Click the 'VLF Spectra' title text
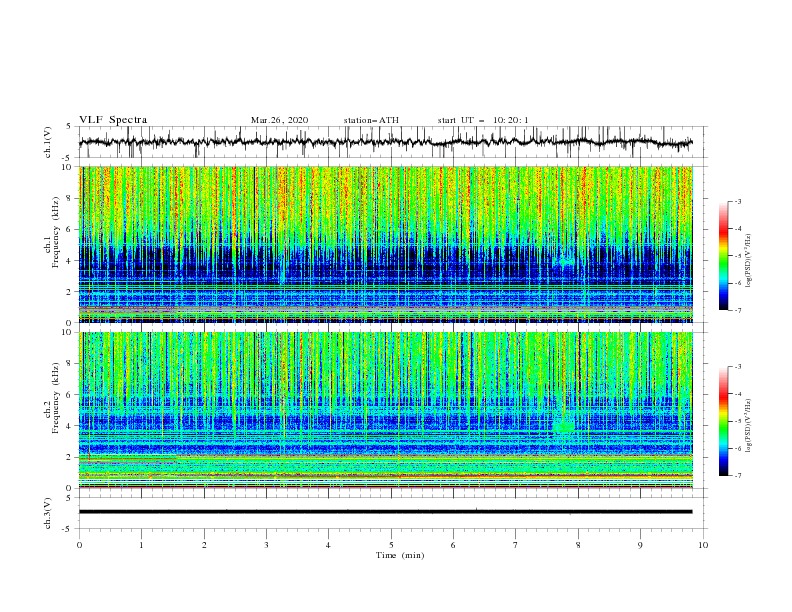This screenshot has height=612, width=792. (x=113, y=120)
